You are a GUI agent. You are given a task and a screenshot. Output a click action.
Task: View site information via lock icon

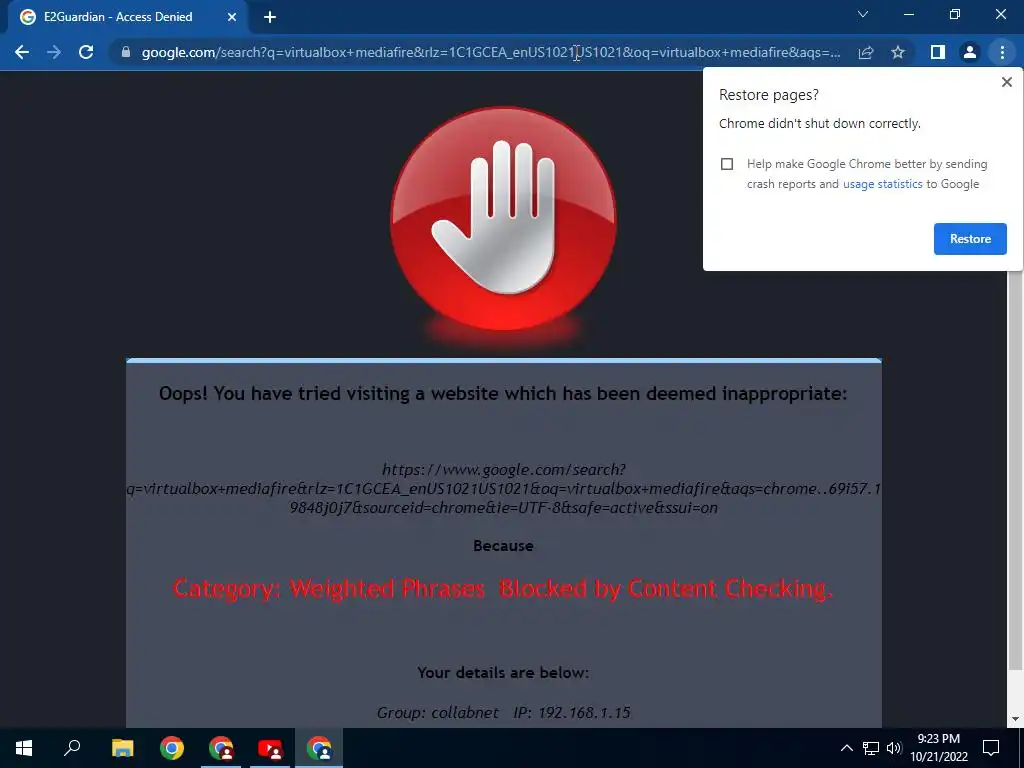coord(126,52)
